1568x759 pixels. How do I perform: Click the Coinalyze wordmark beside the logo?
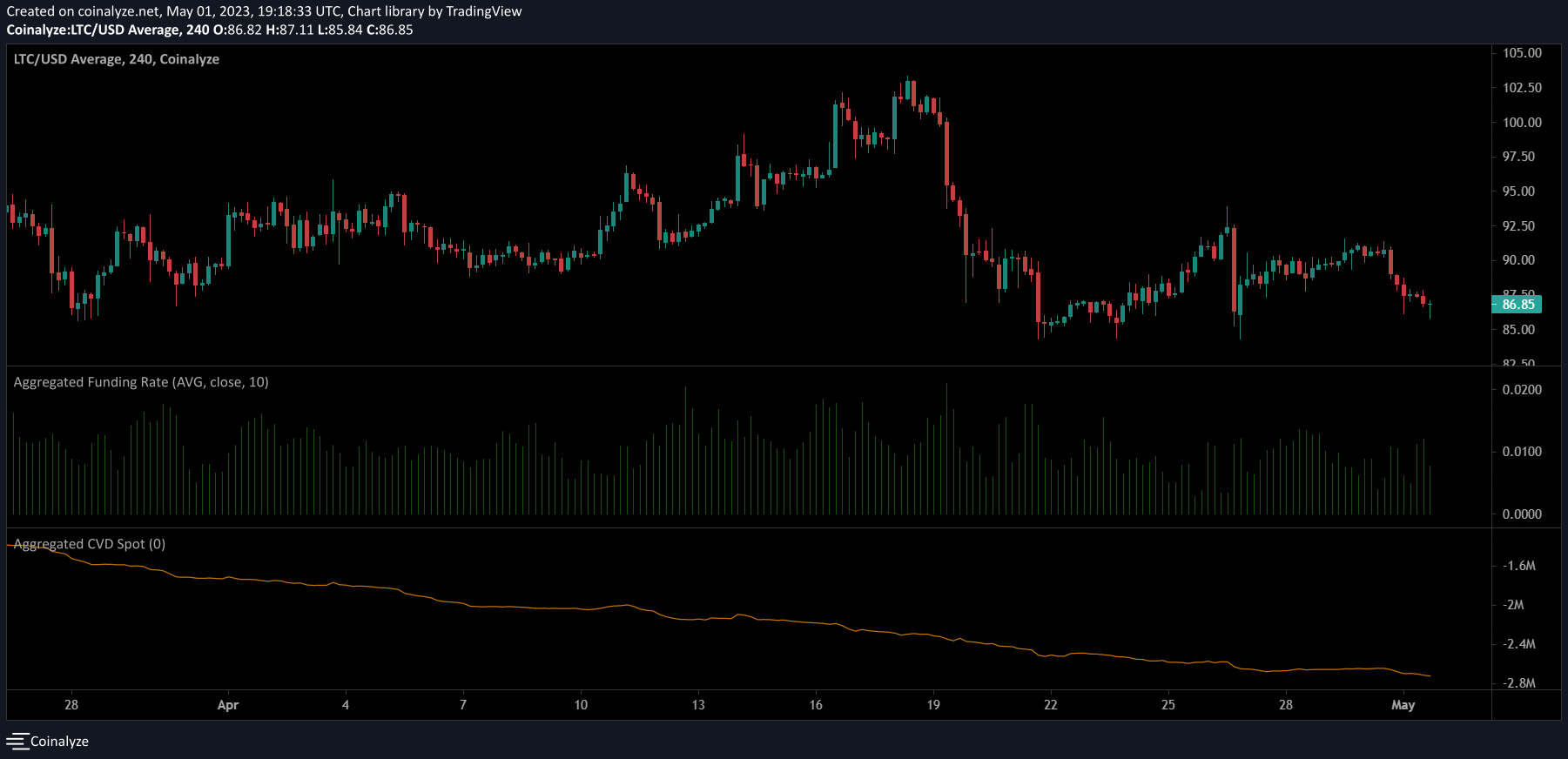tap(59, 742)
